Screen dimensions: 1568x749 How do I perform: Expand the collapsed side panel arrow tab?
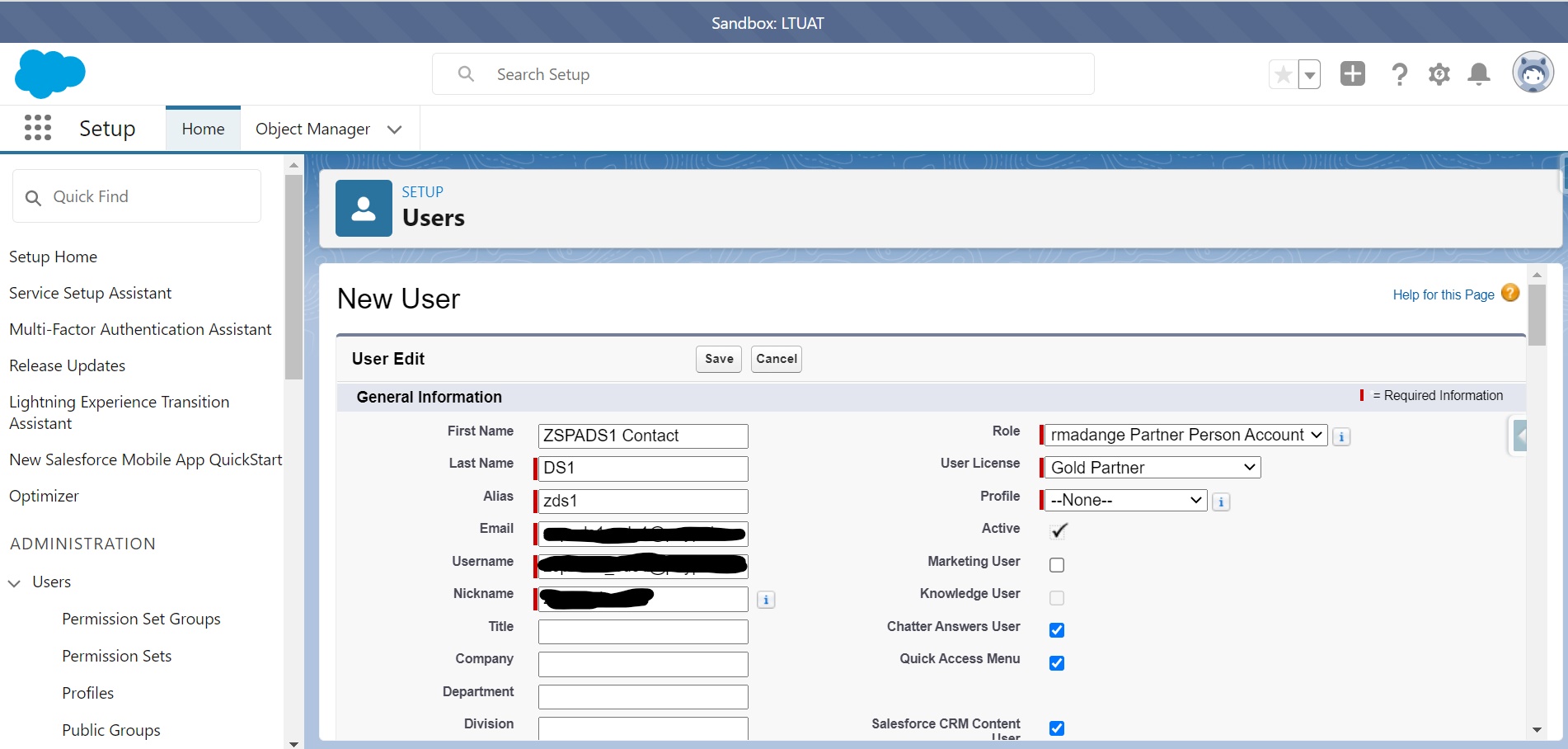(1519, 436)
